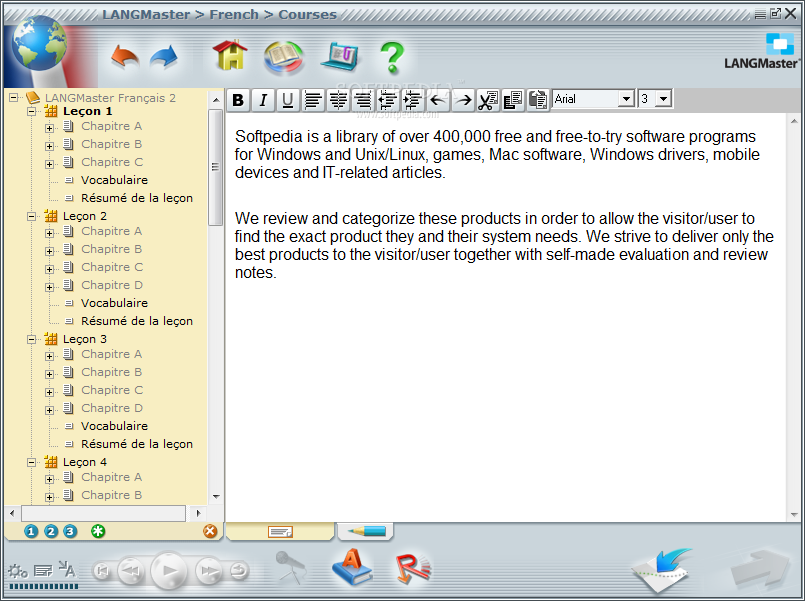Click tree level 3 button

[x=70, y=532]
